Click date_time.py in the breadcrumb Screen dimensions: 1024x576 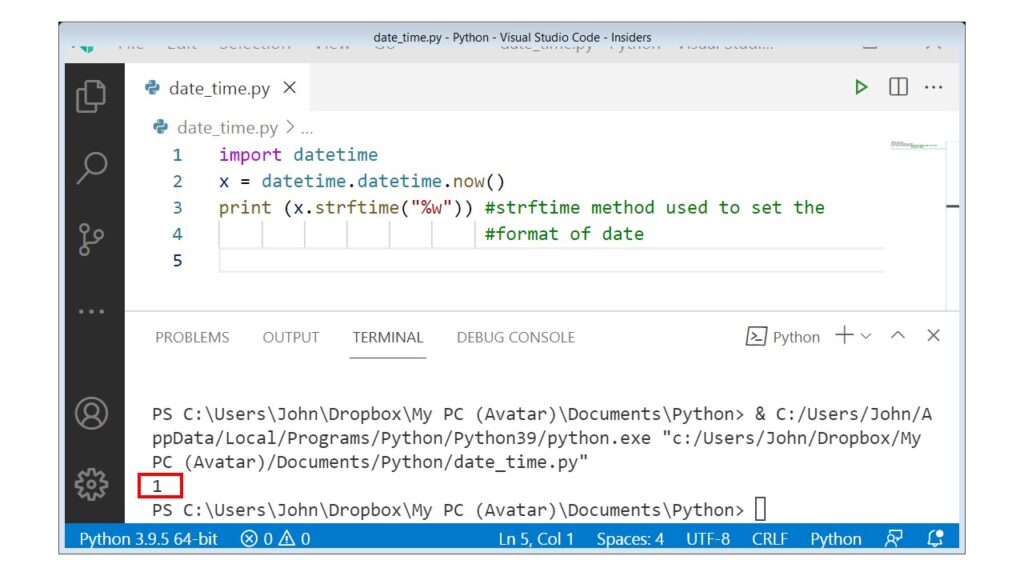(227, 127)
